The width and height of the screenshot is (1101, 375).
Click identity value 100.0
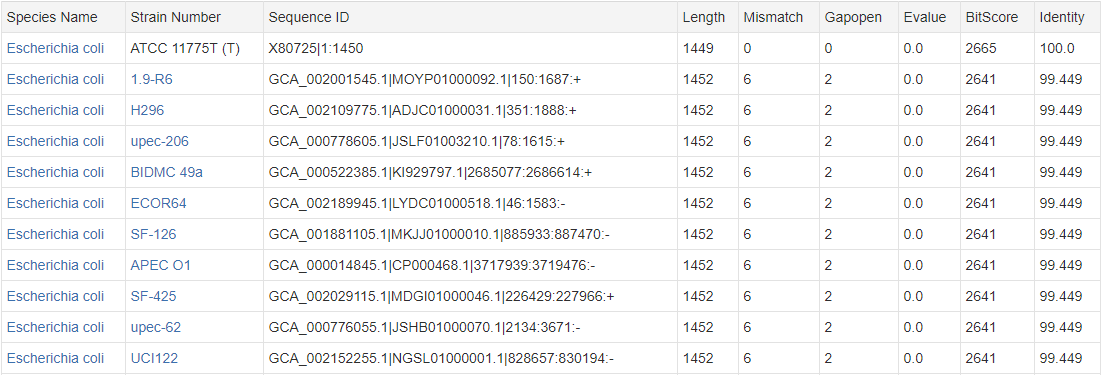coord(1057,48)
